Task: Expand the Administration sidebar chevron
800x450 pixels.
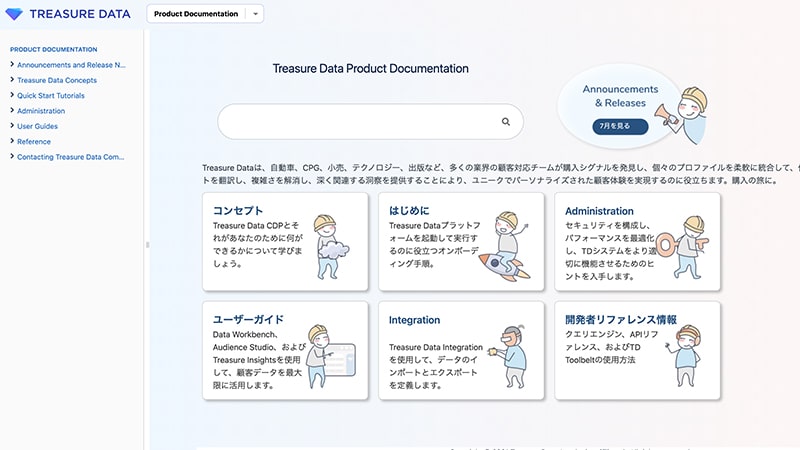Action: tap(12, 110)
